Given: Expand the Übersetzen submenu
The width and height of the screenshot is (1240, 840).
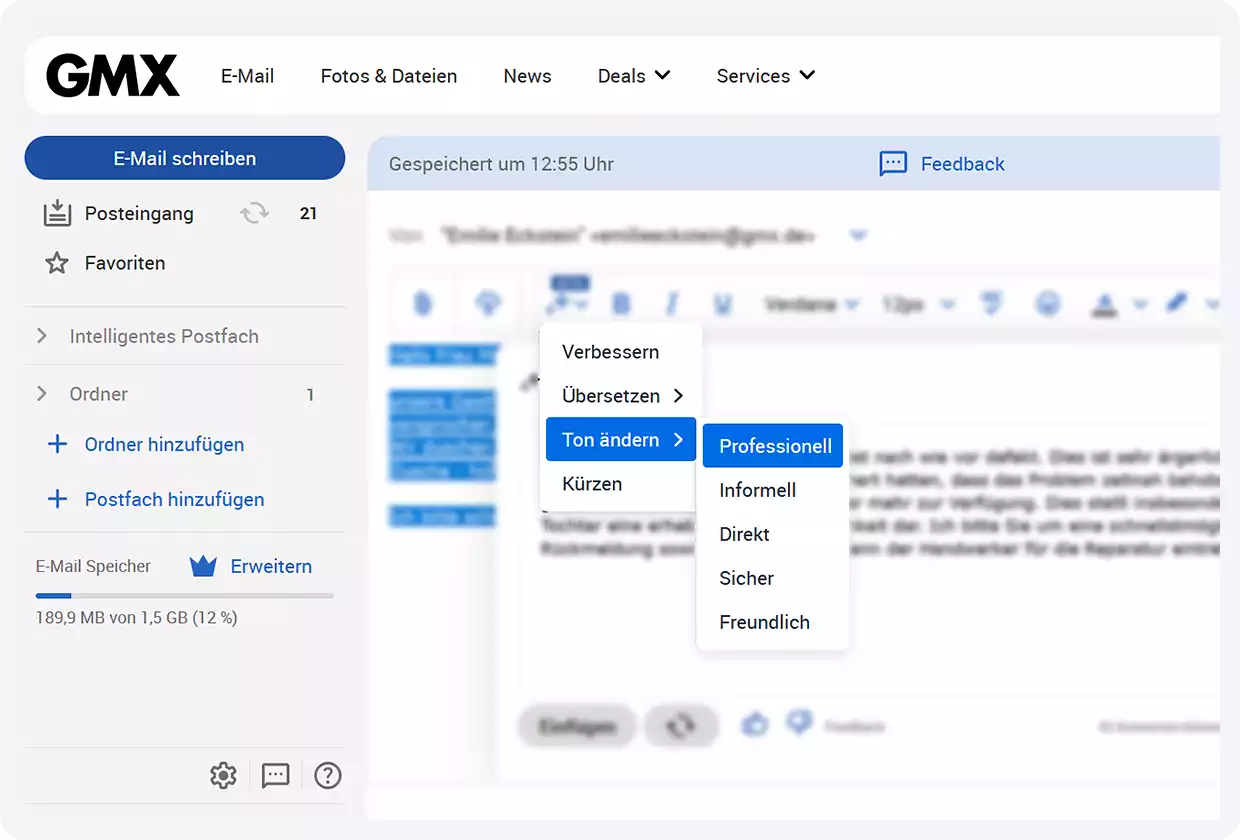Looking at the screenshot, I should [621, 396].
